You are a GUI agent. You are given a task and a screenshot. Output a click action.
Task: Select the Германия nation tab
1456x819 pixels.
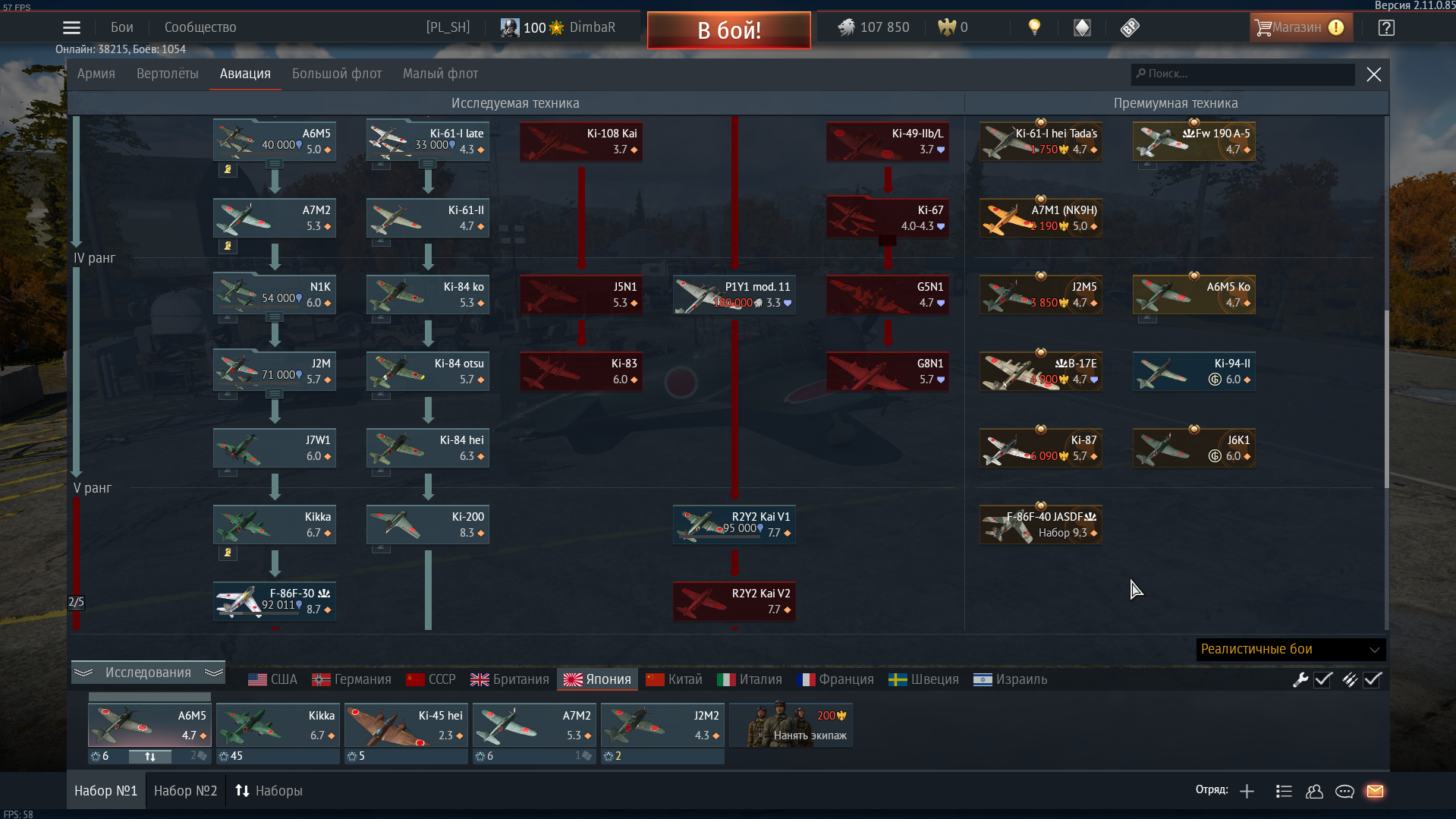coord(351,679)
